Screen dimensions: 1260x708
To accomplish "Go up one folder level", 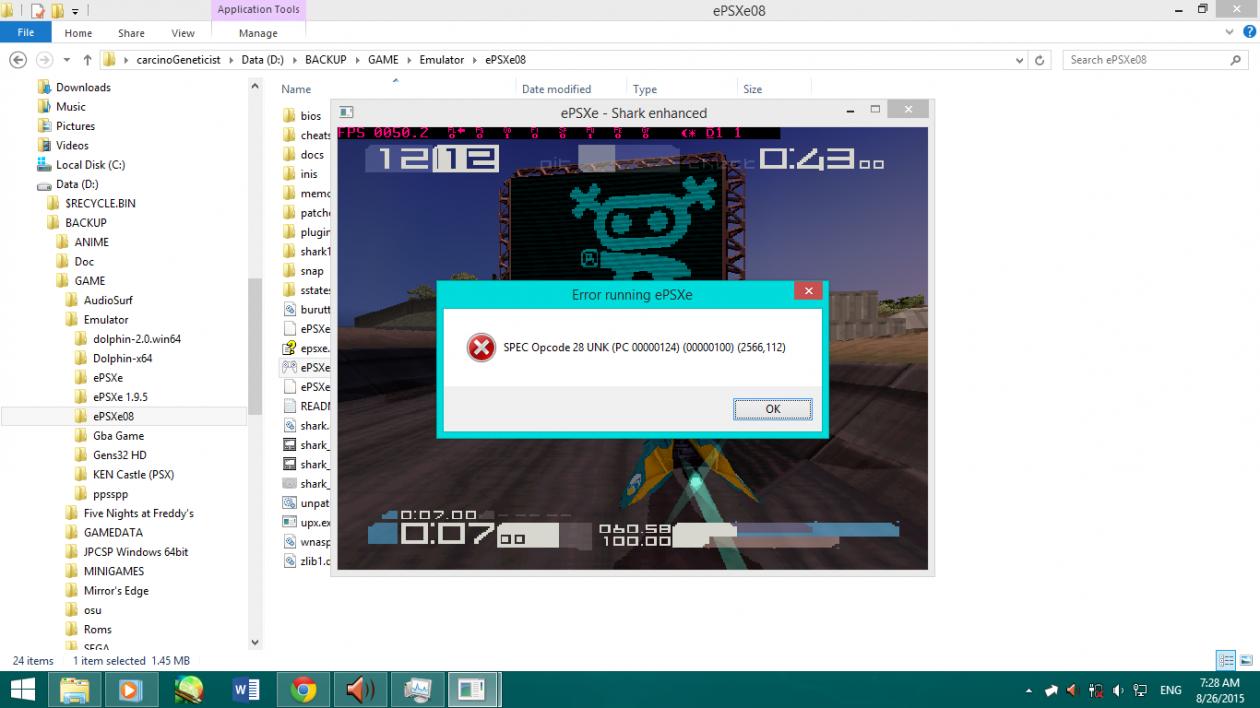I will pyautogui.click(x=88, y=60).
